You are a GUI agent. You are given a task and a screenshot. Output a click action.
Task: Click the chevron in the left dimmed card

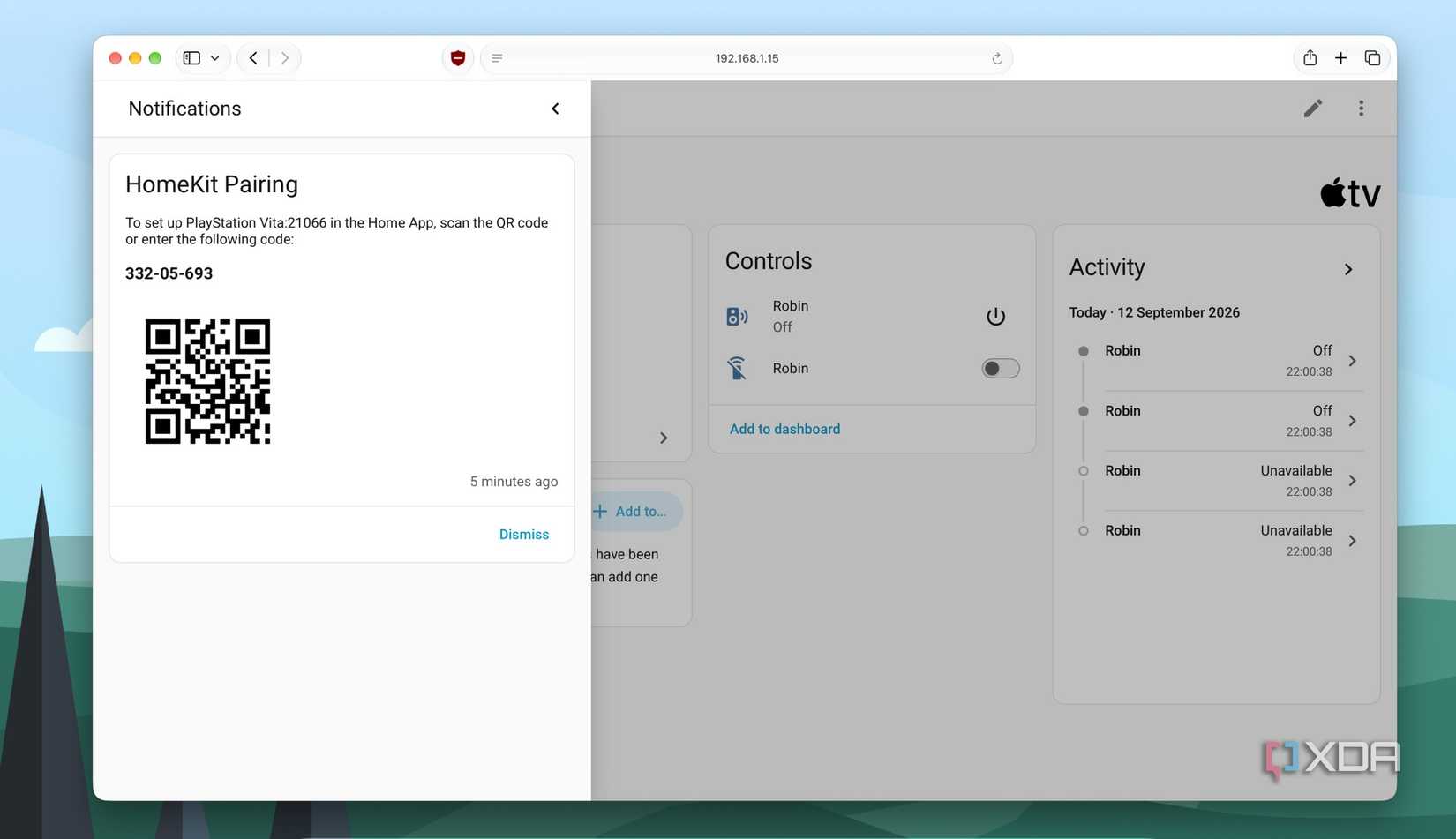pos(664,438)
